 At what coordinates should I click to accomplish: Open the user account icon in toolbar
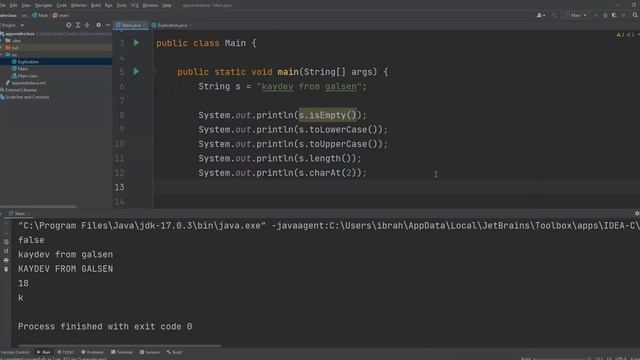pos(541,16)
